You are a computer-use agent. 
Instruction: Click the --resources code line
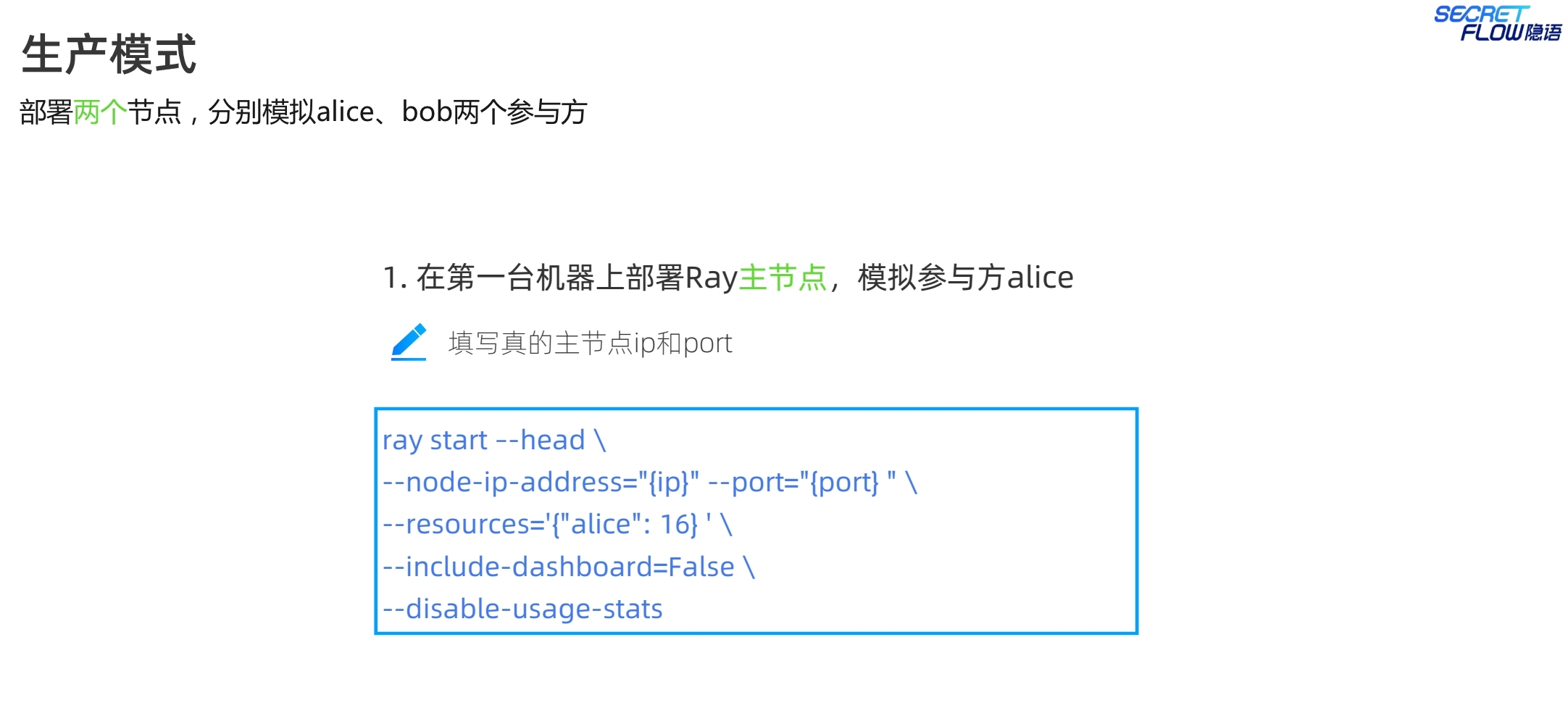point(556,524)
